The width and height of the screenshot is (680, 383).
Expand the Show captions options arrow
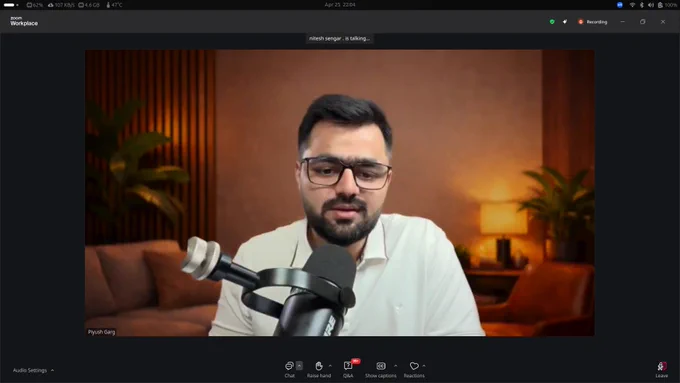(x=396, y=366)
